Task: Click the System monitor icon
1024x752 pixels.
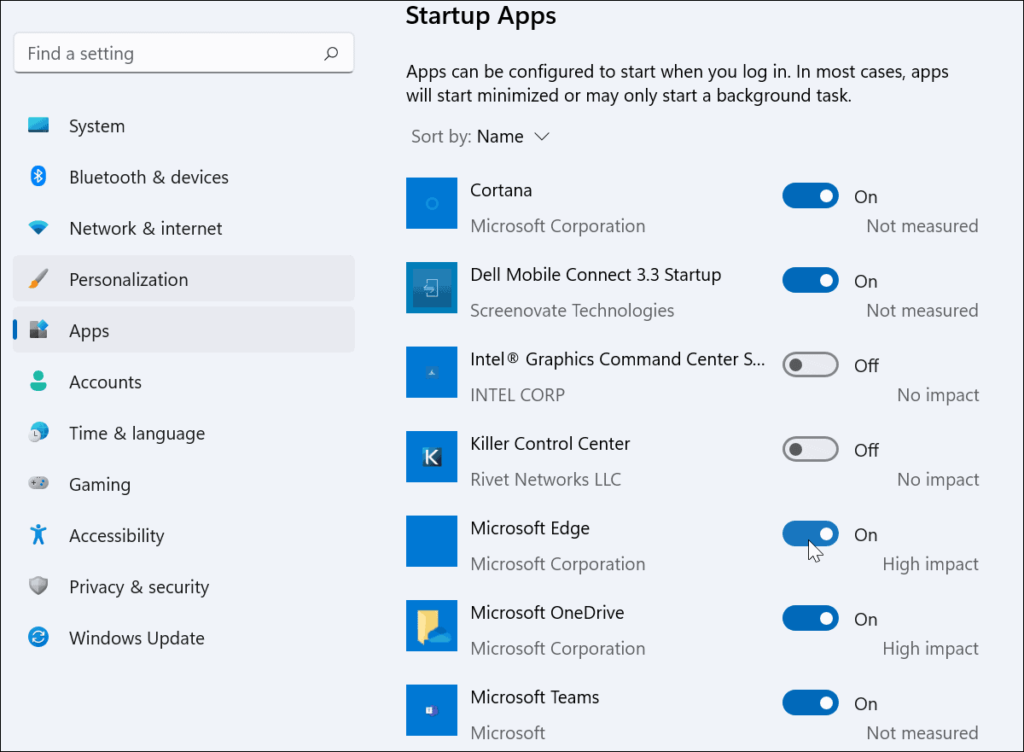Action: [x=39, y=125]
